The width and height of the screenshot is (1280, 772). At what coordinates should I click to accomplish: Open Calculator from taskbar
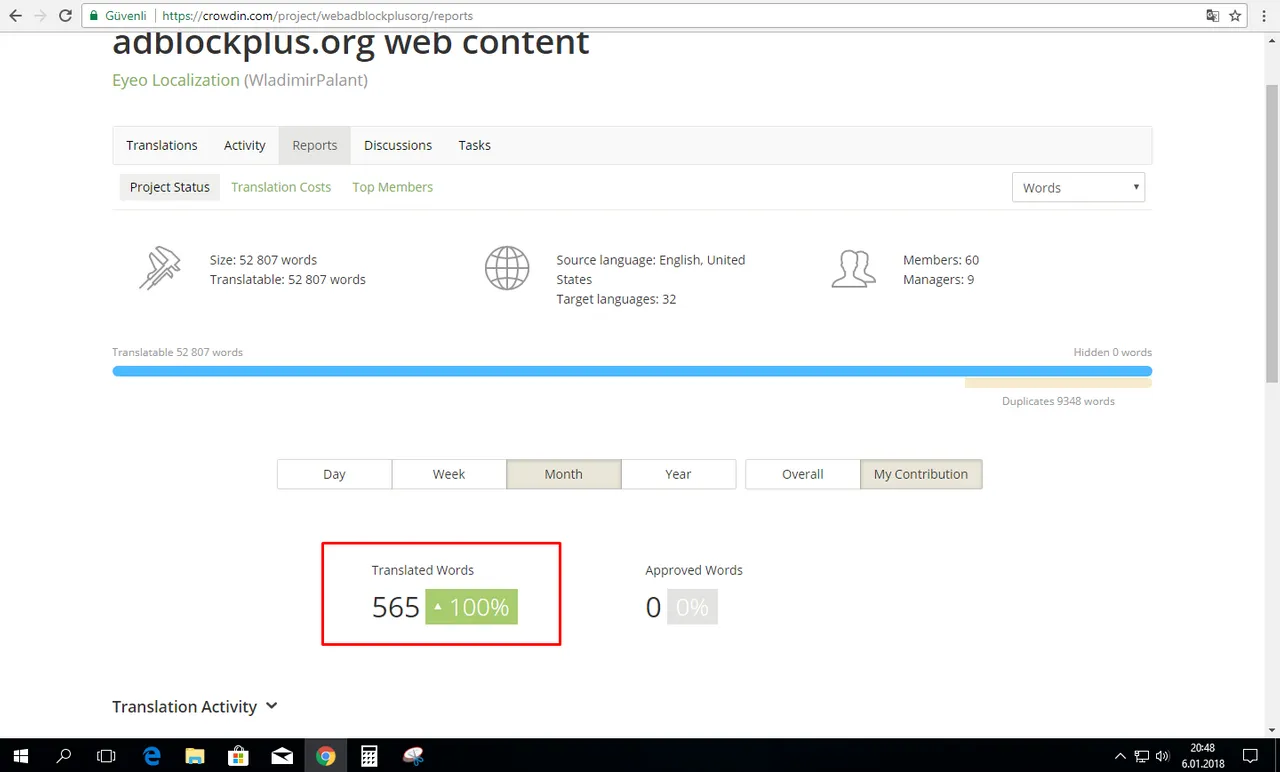coord(369,756)
